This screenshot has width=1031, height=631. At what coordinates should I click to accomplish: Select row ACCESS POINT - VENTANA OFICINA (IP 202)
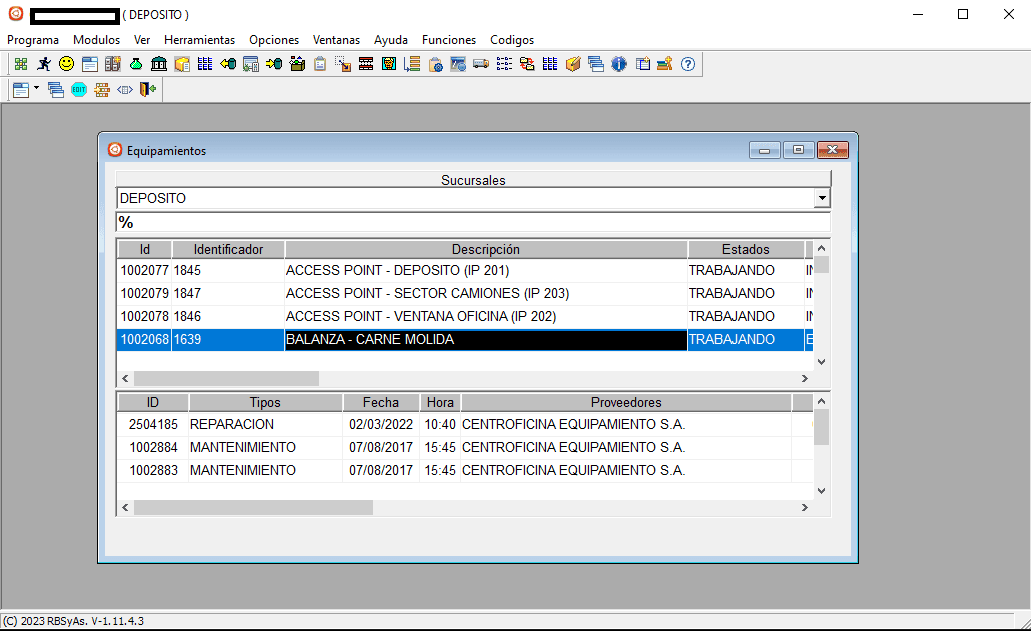465,316
